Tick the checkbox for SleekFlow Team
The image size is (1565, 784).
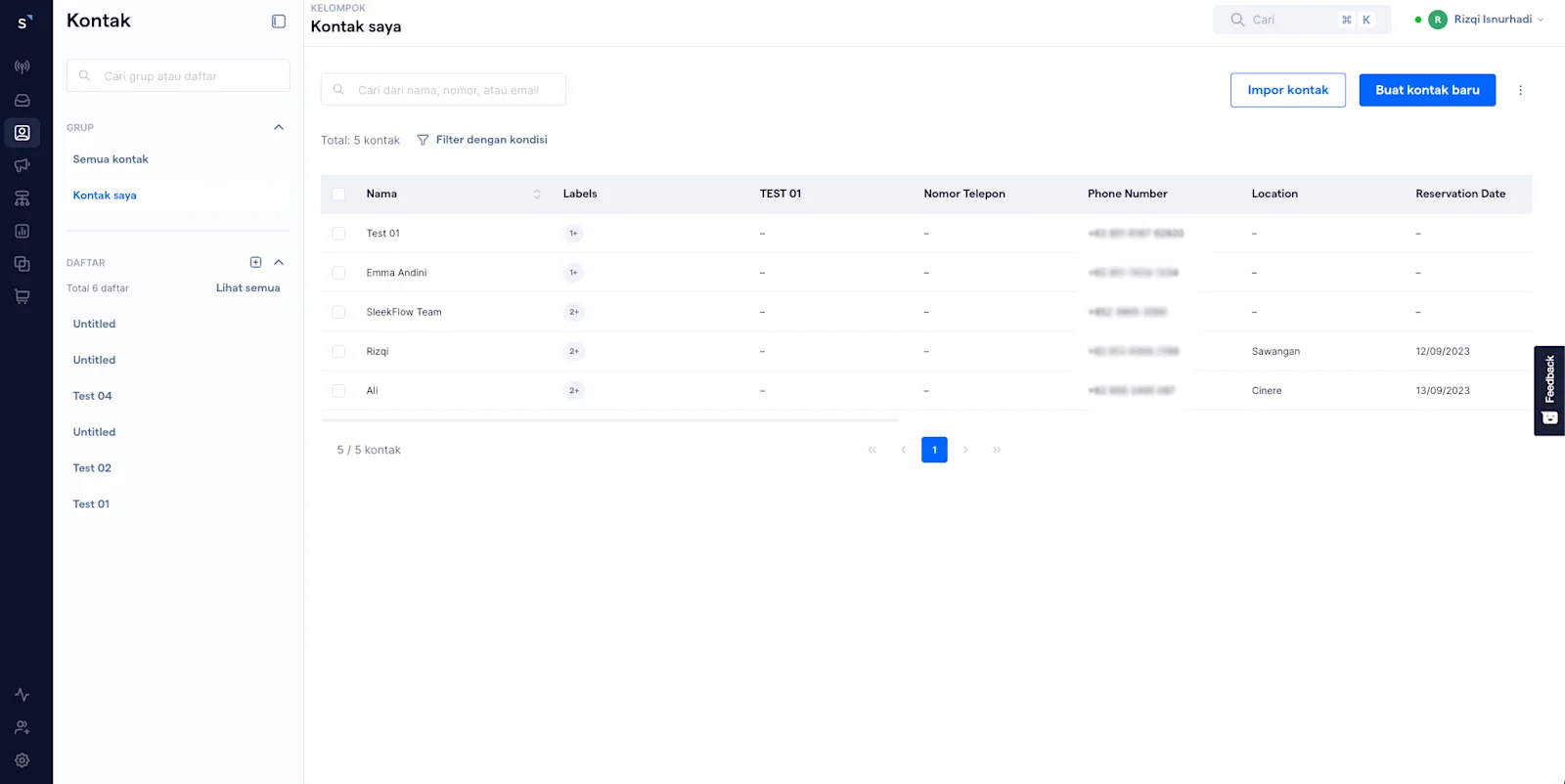[x=338, y=312]
